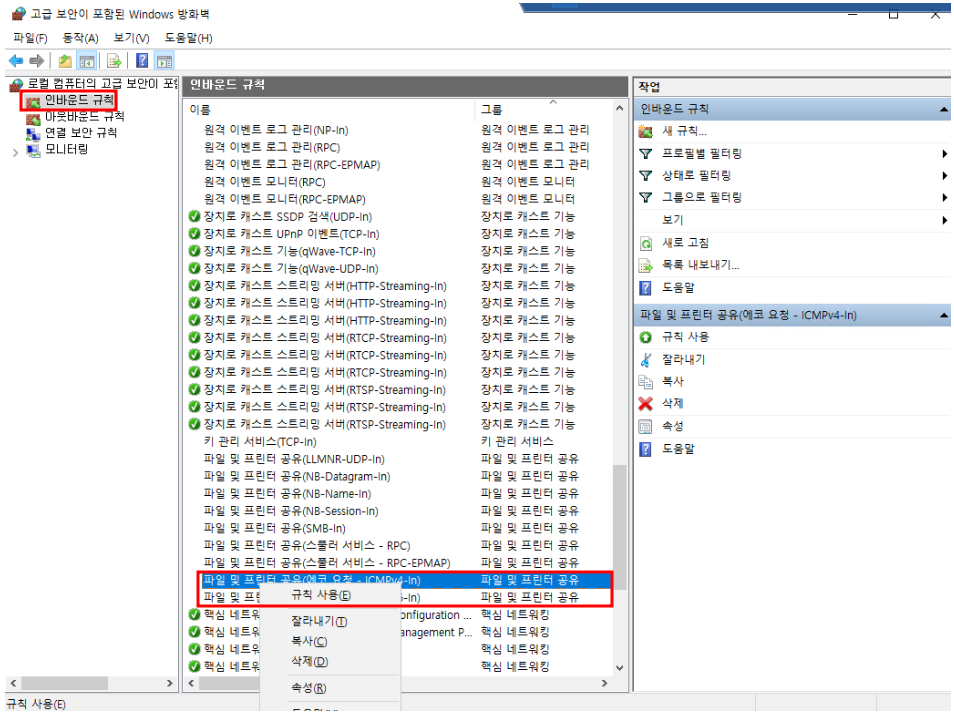Click the 목록 내보내기... export icon

[646, 265]
